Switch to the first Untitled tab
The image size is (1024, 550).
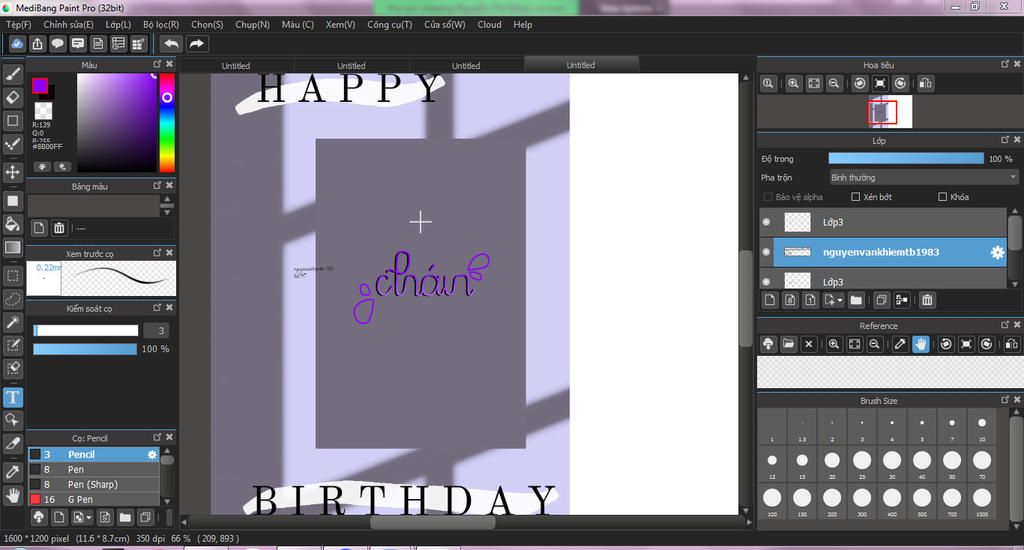pyautogui.click(x=236, y=65)
